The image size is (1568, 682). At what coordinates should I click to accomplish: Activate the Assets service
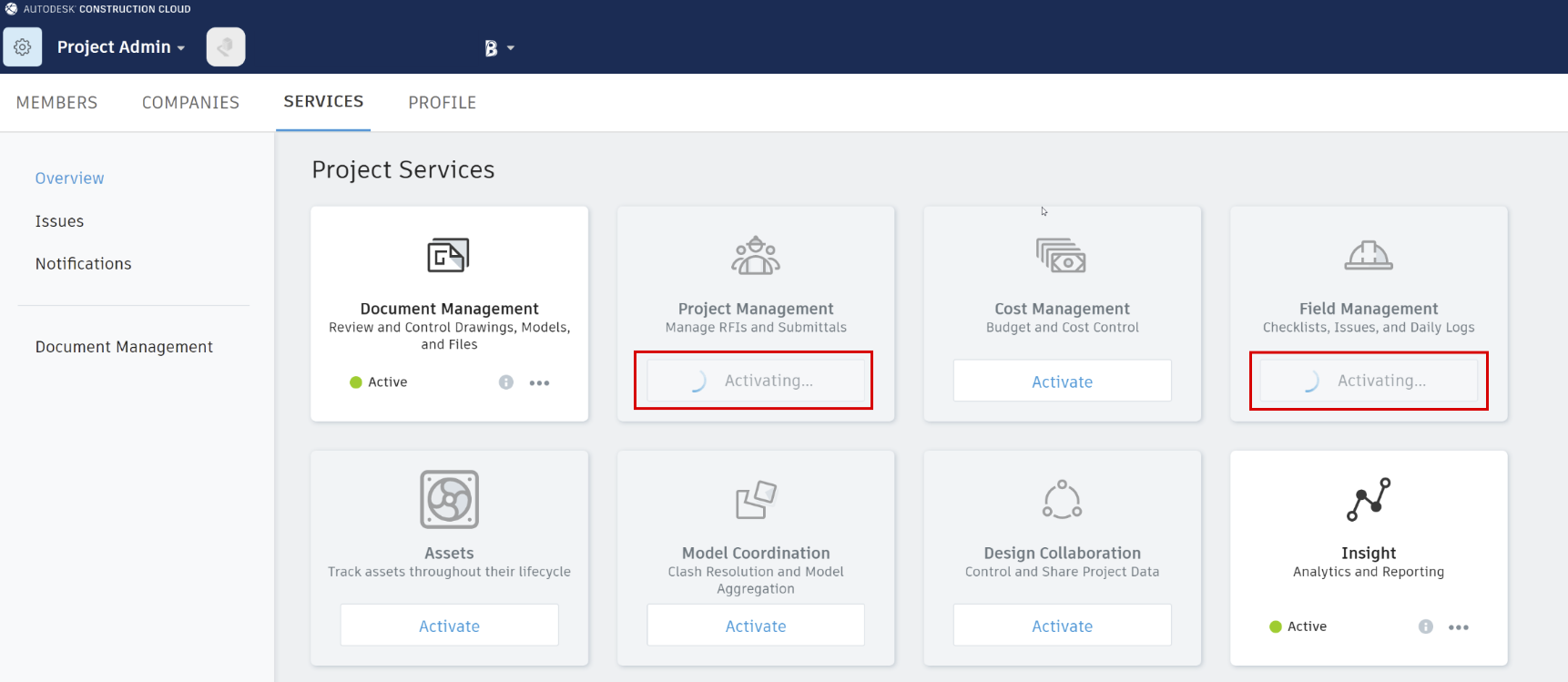[x=450, y=626]
